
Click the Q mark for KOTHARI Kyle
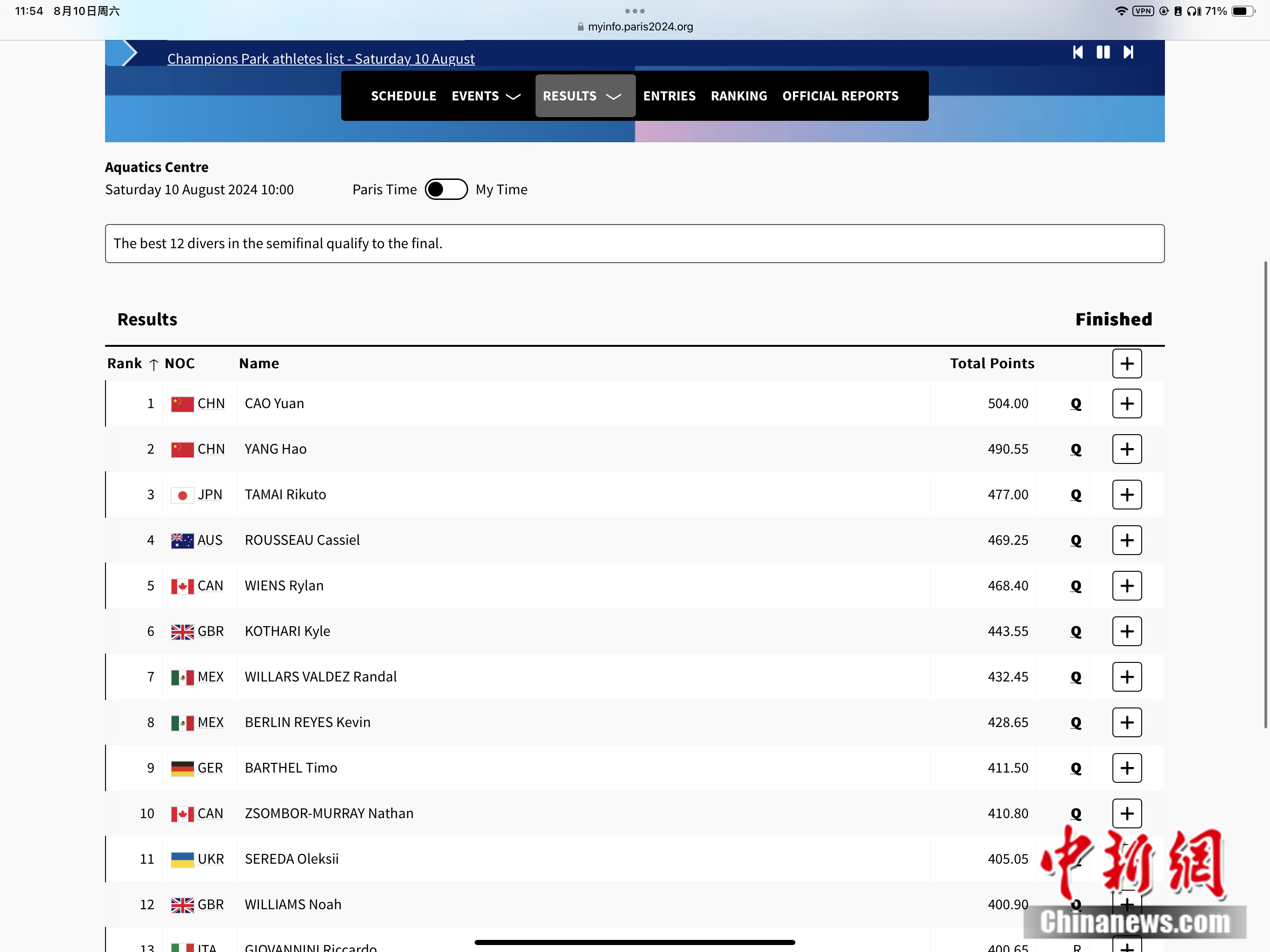pyautogui.click(x=1075, y=632)
